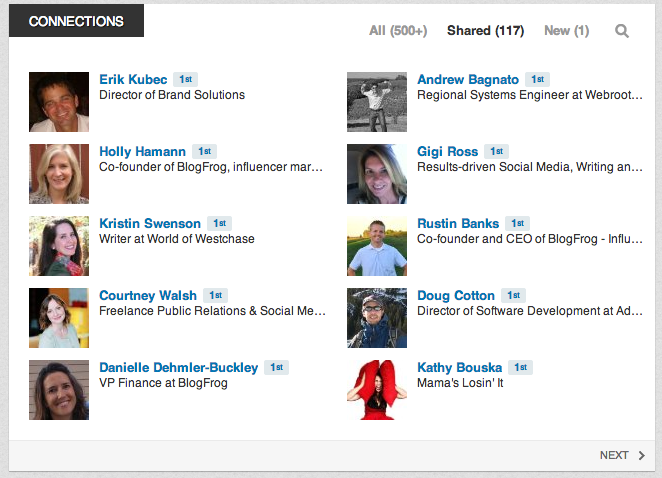Click the CONNECTIONS section header
The height and width of the screenshot is (478, 662).
tap(76, 21)
